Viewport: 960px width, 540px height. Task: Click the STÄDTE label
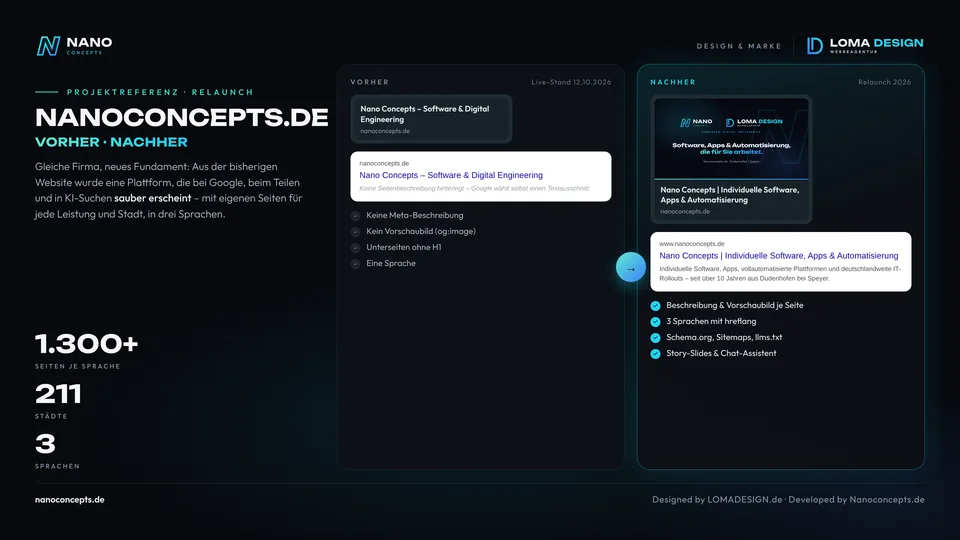(51, 416)
